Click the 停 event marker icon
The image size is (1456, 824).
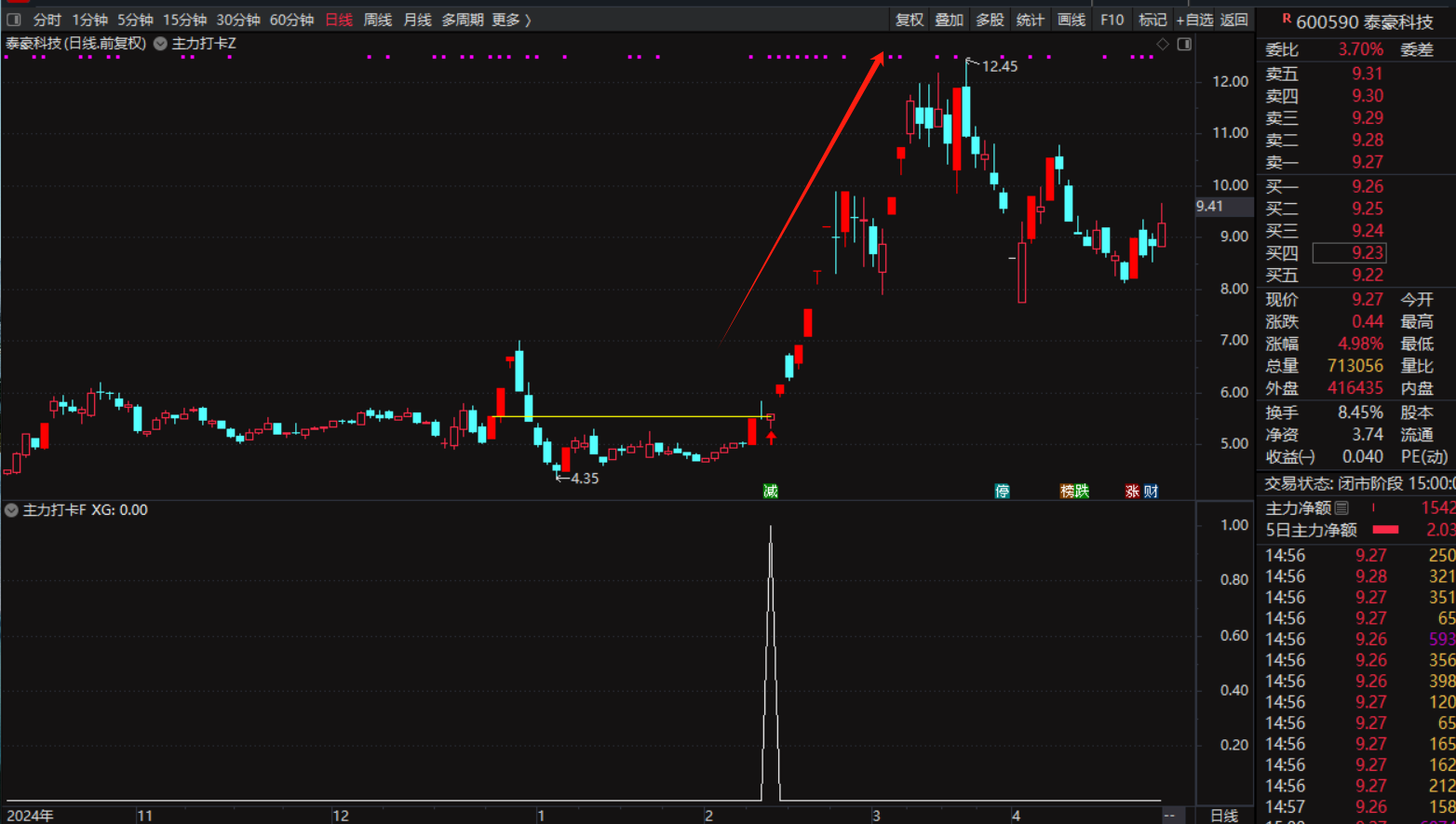(1002, 491)
